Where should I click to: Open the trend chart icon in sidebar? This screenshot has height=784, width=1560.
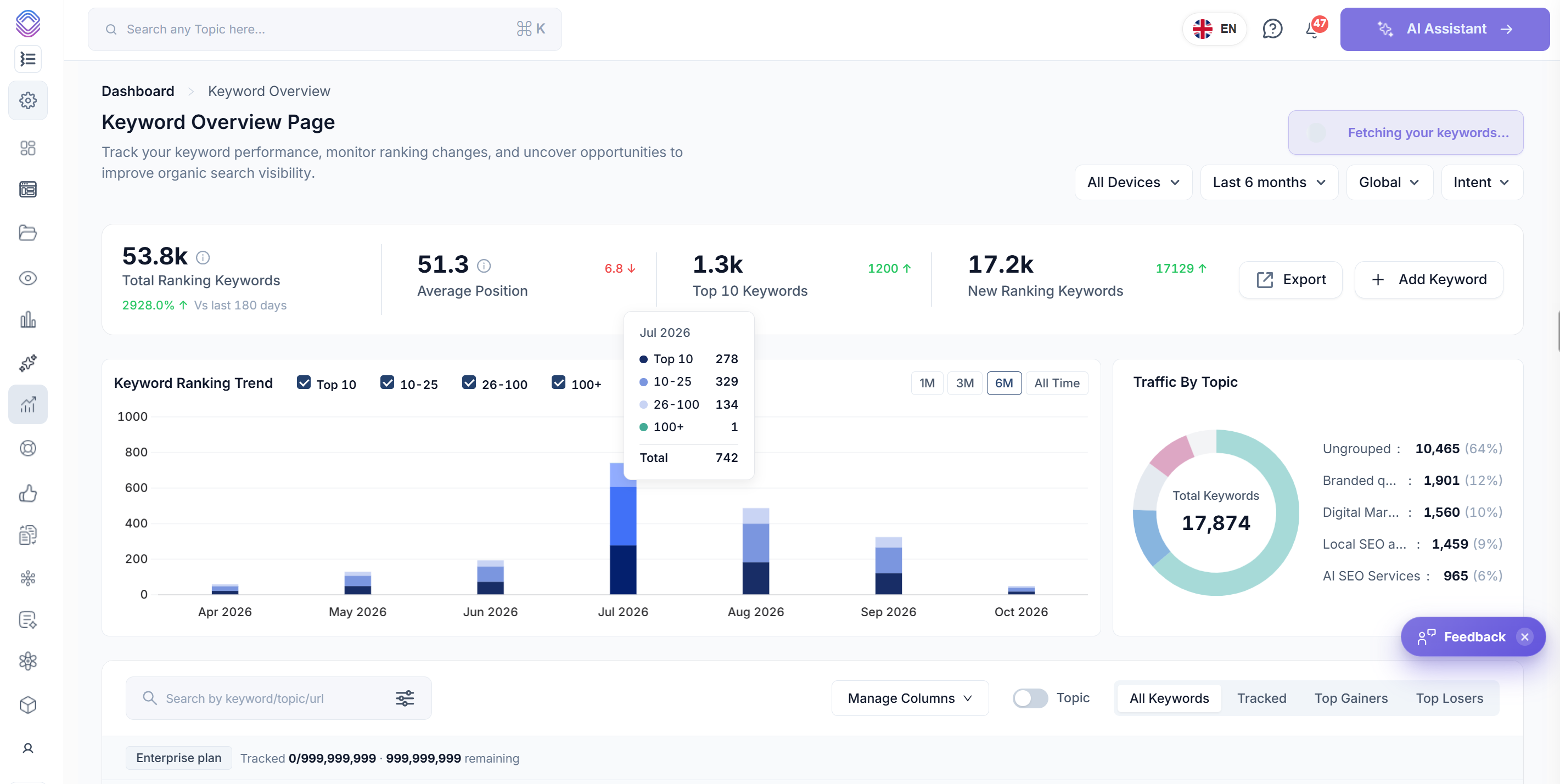tap(28, 404)
